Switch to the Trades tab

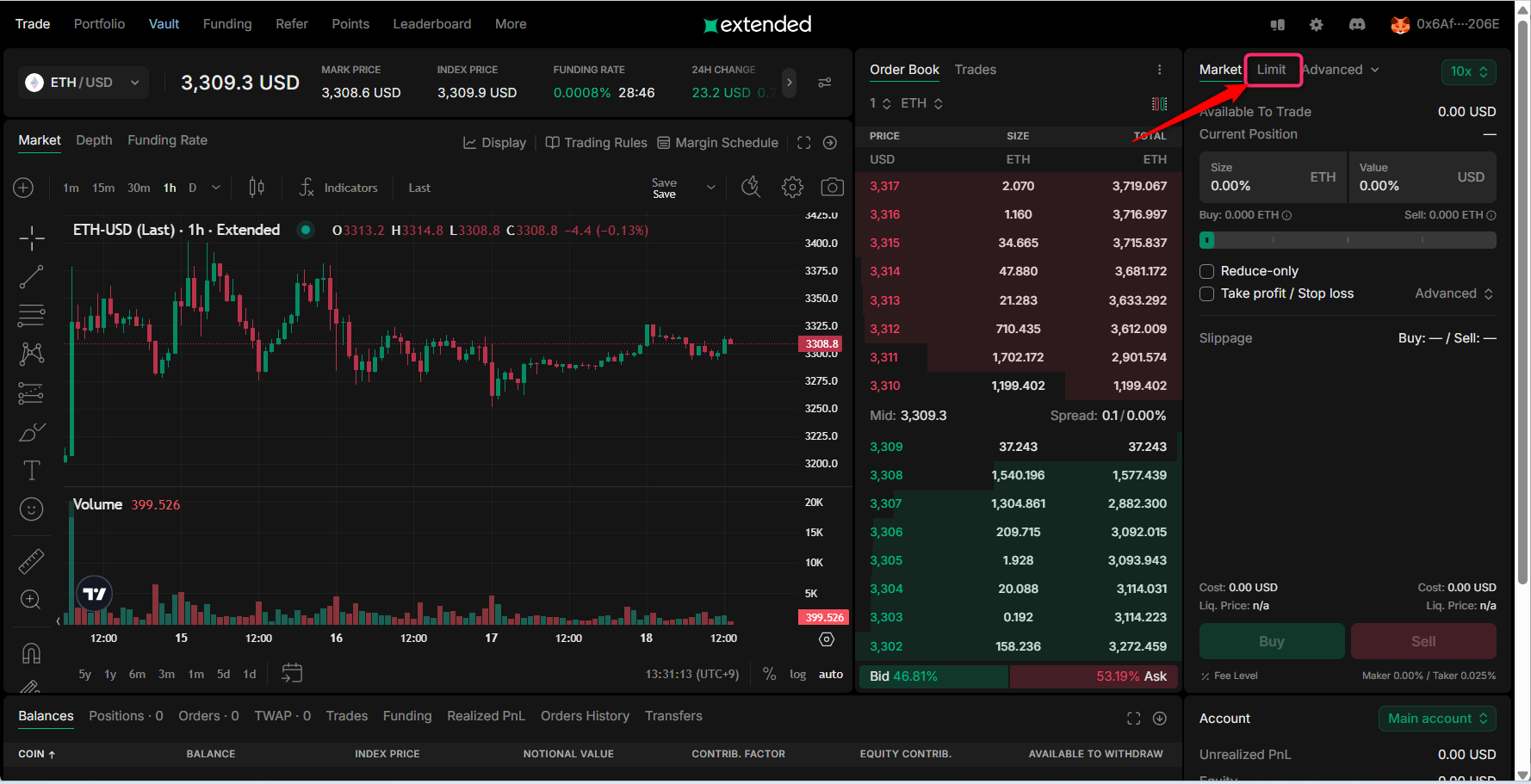975,70
